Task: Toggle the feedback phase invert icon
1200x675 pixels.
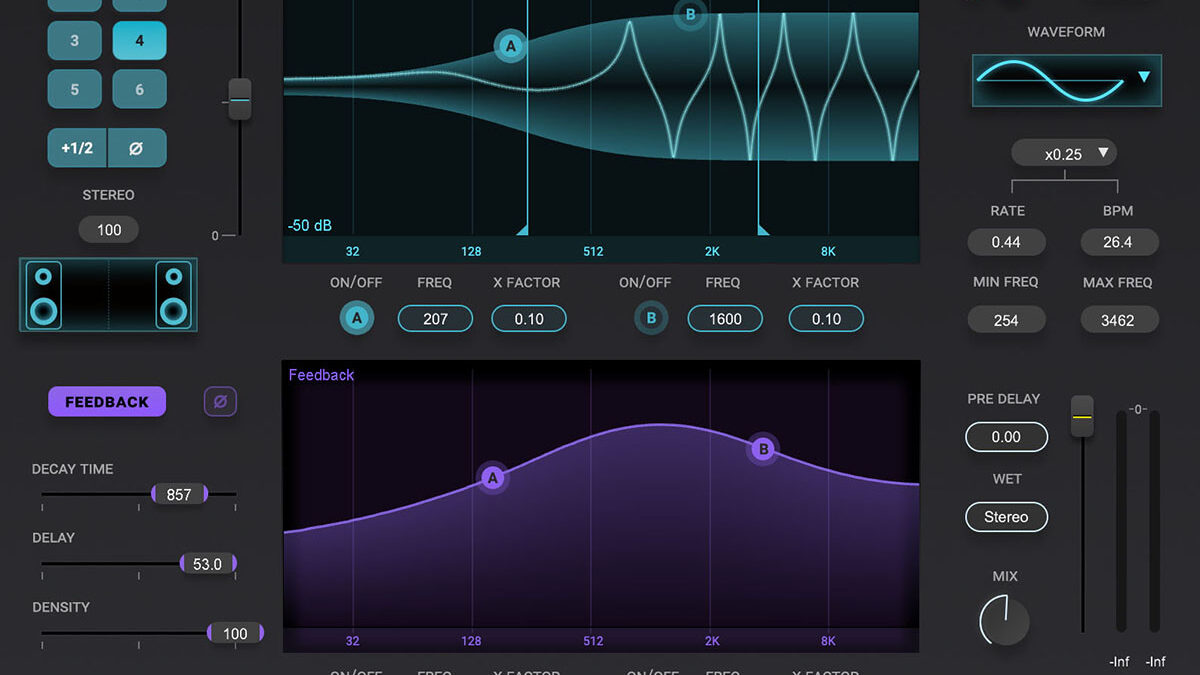Action: (x=220, y=402)
